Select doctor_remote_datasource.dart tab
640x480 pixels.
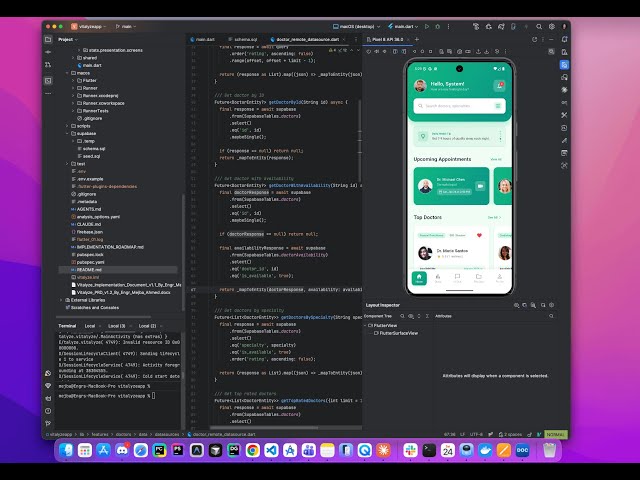point(305,40)
